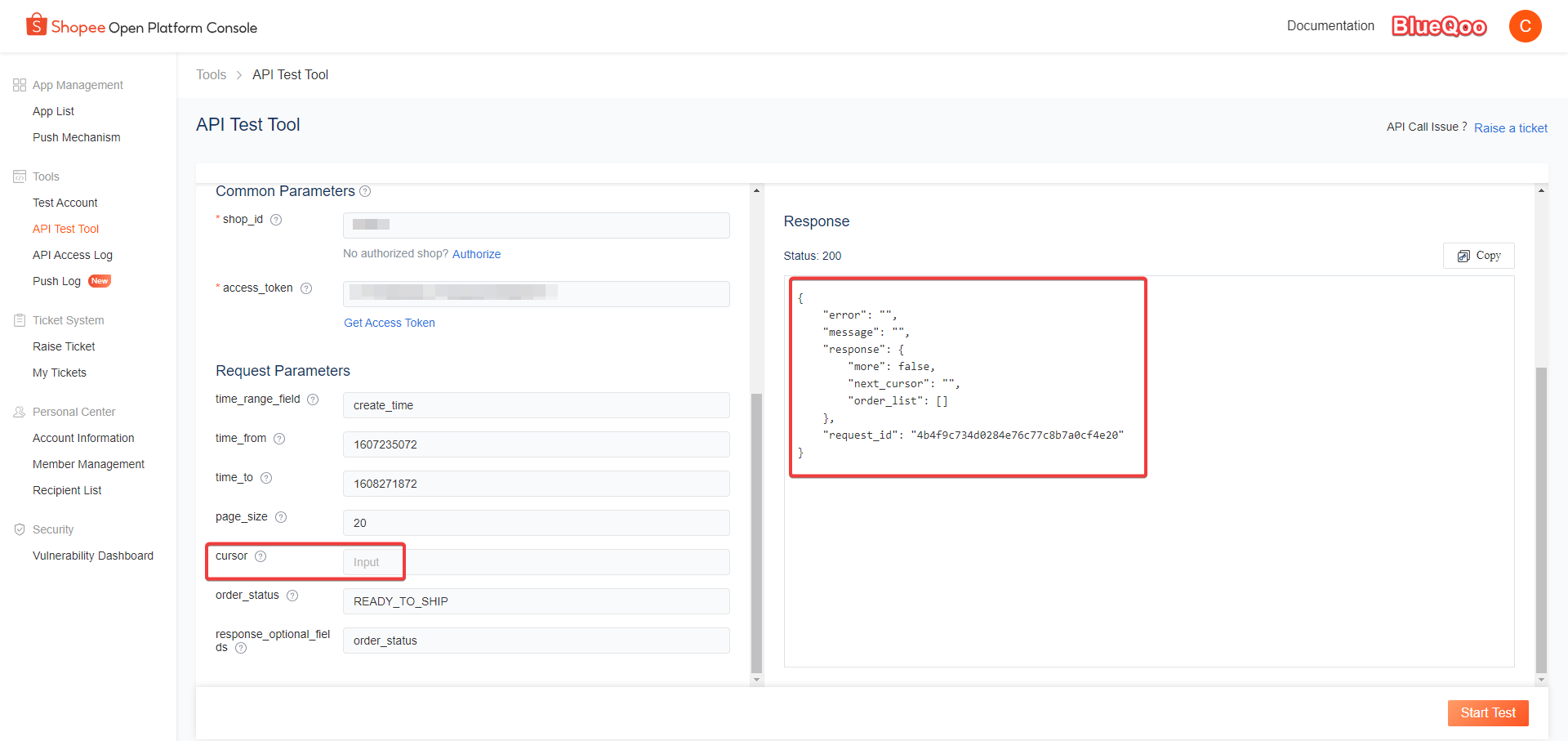This screenshot has width=1568, height=741.
Task: Open API Access Log in sidebar
Action: pyautogui.click(x=72, y=255)
